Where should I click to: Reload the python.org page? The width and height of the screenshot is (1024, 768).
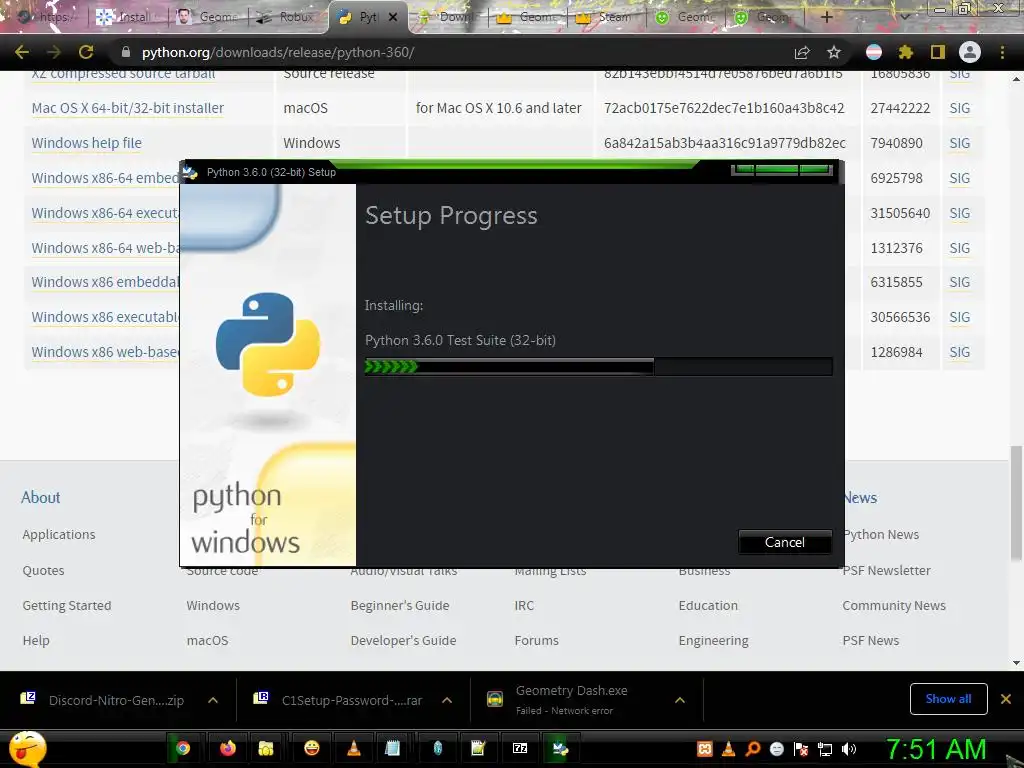point(86,52)
